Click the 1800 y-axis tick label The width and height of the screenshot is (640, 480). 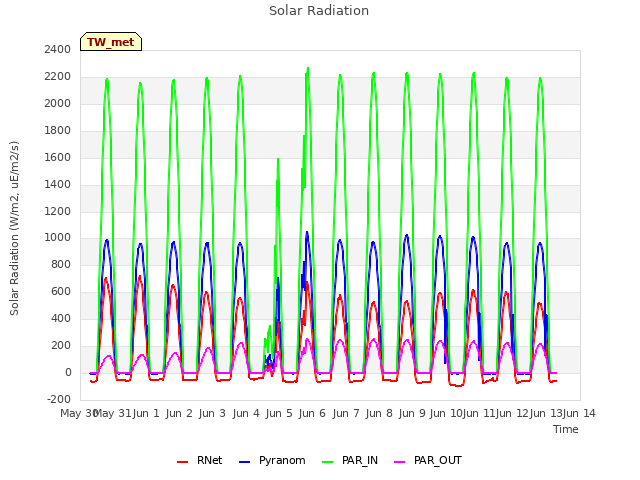[x=58, y=130]
